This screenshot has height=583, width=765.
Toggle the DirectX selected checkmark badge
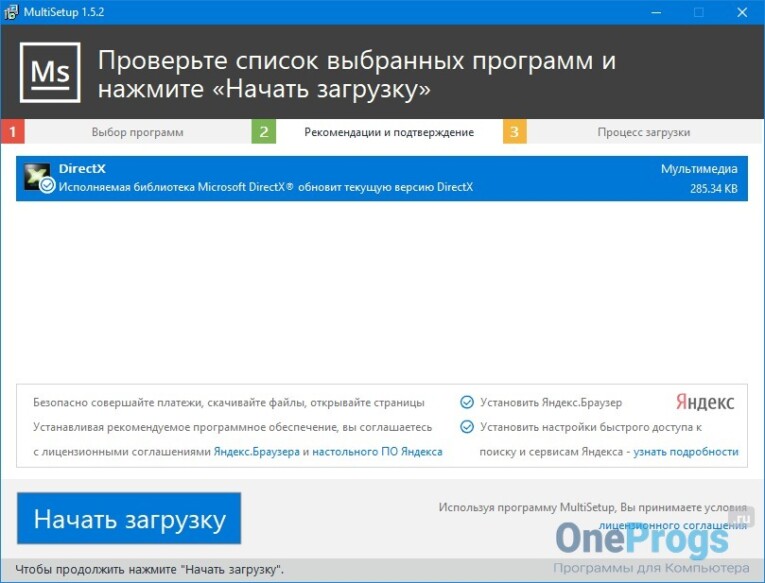click(x=47, y=185)
